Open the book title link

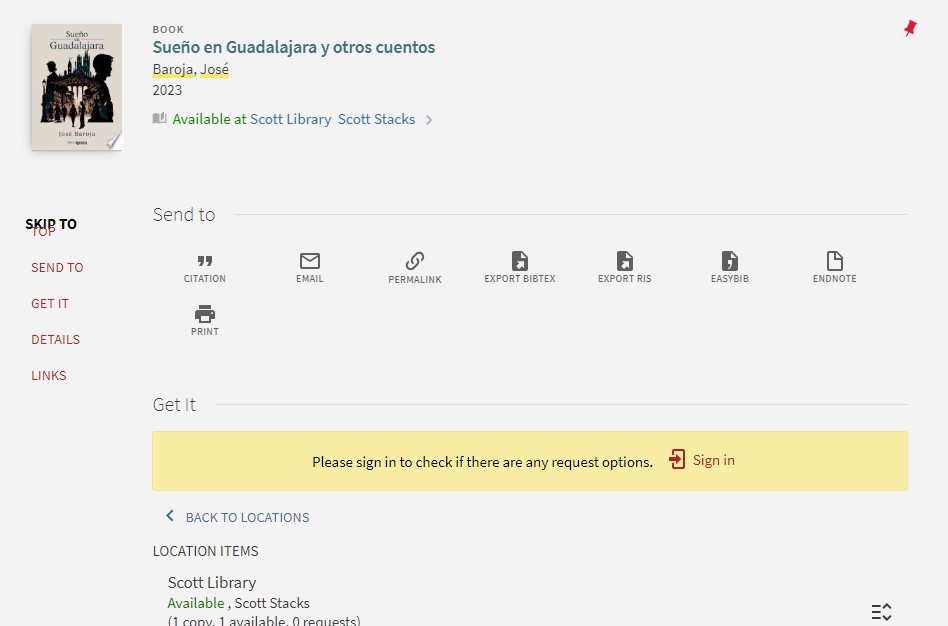293,47
